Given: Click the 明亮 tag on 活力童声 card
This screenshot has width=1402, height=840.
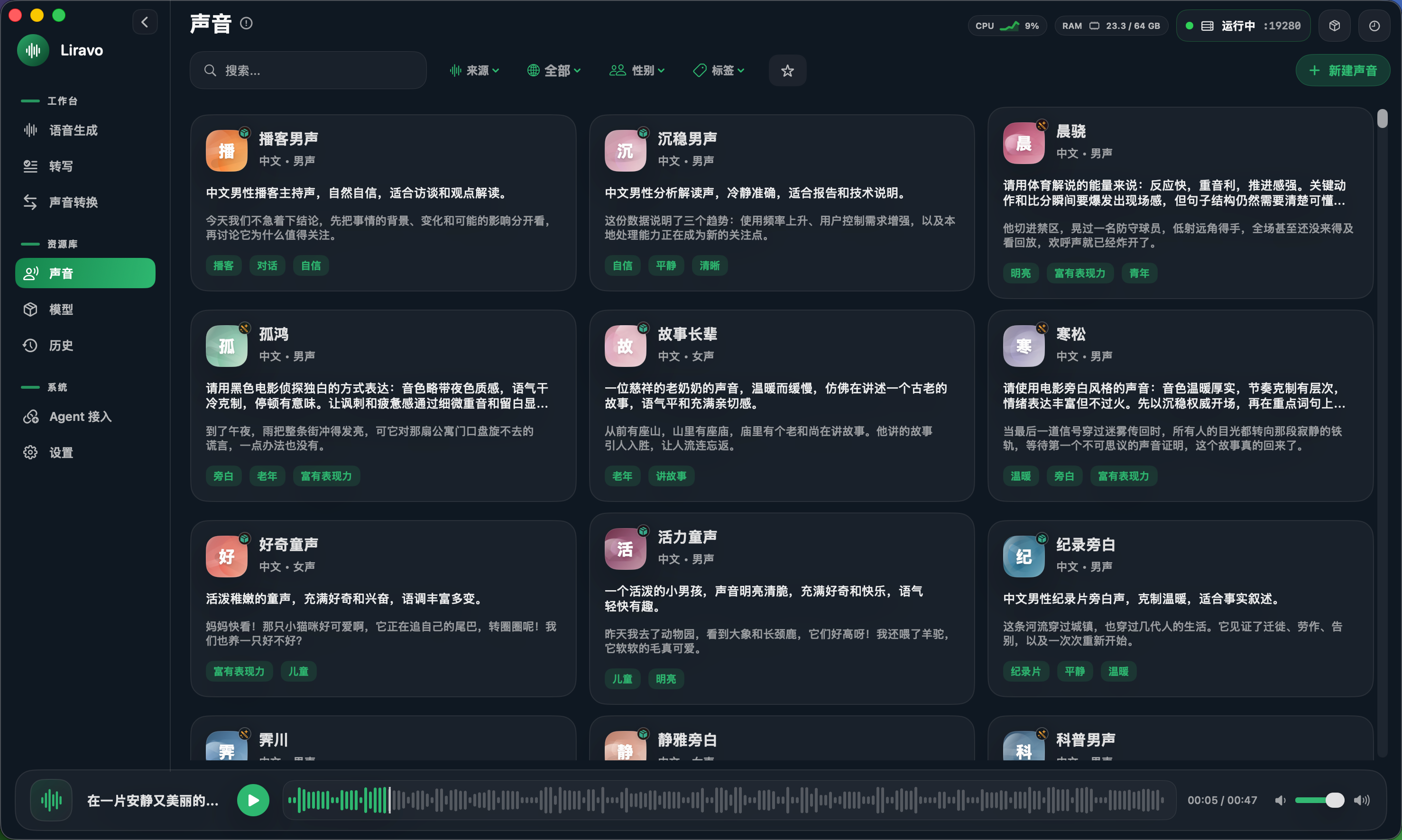Looking at the screenshot, I should [x=666, y=679].
